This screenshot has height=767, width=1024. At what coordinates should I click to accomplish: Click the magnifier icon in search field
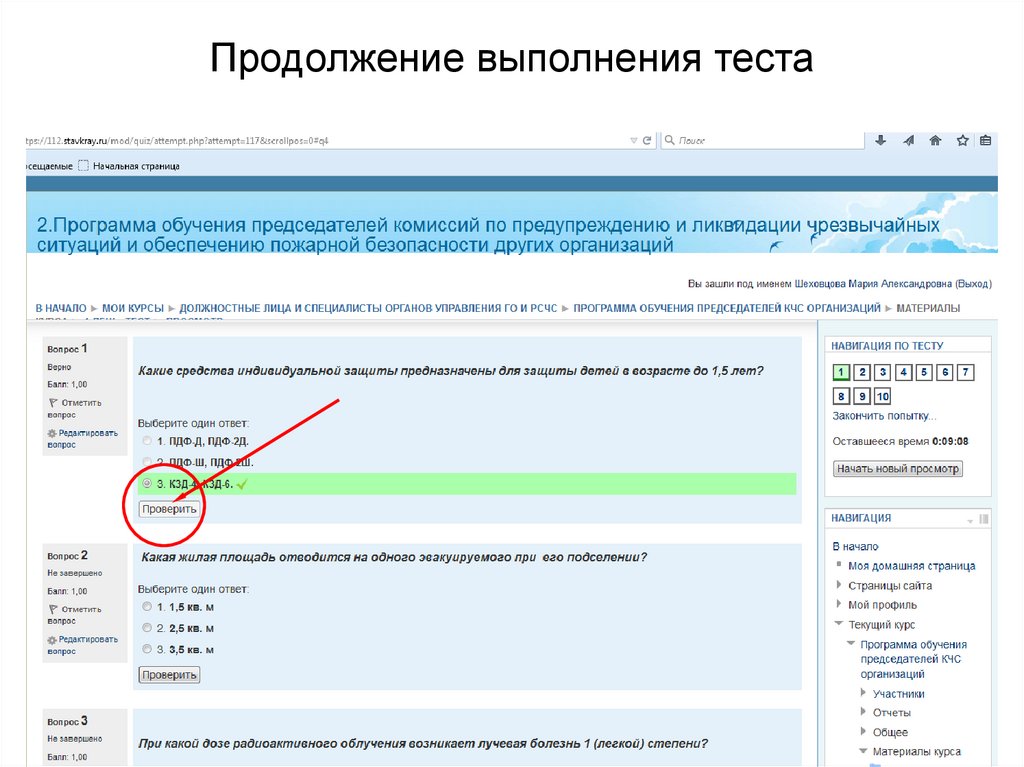pyautogui.click(x=668, y=140)
